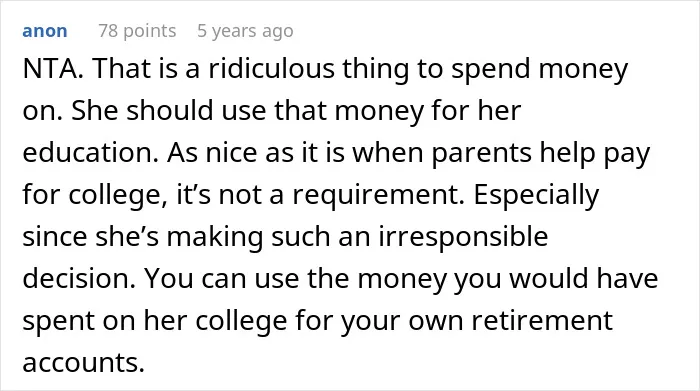This screenshot has width=700, height=391.
Task: Open the anon user profile link
Action: 45,31
